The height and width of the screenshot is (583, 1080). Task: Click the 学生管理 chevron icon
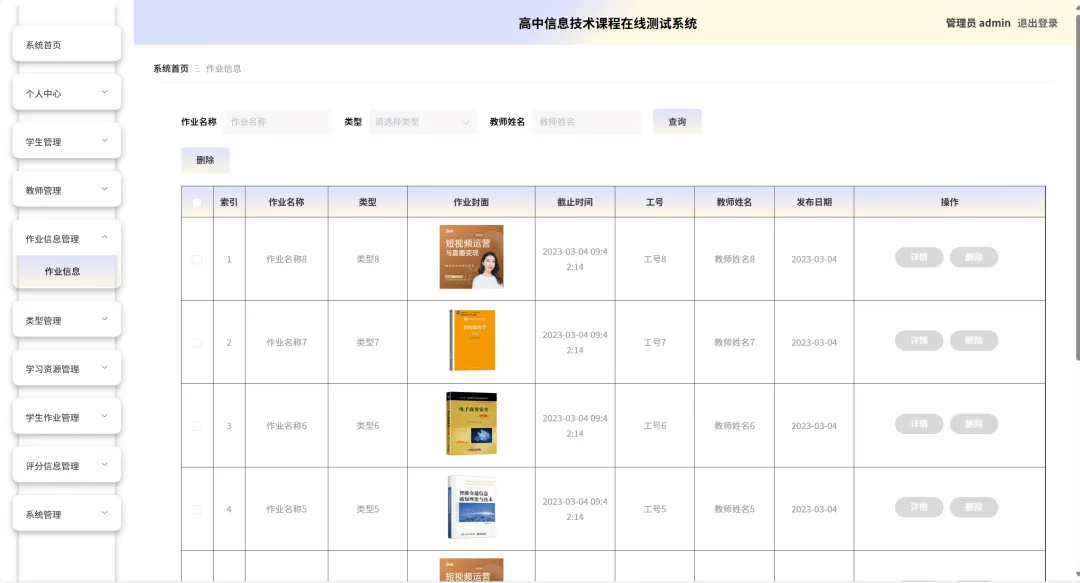pyautogui.click(x=105, y=141)
